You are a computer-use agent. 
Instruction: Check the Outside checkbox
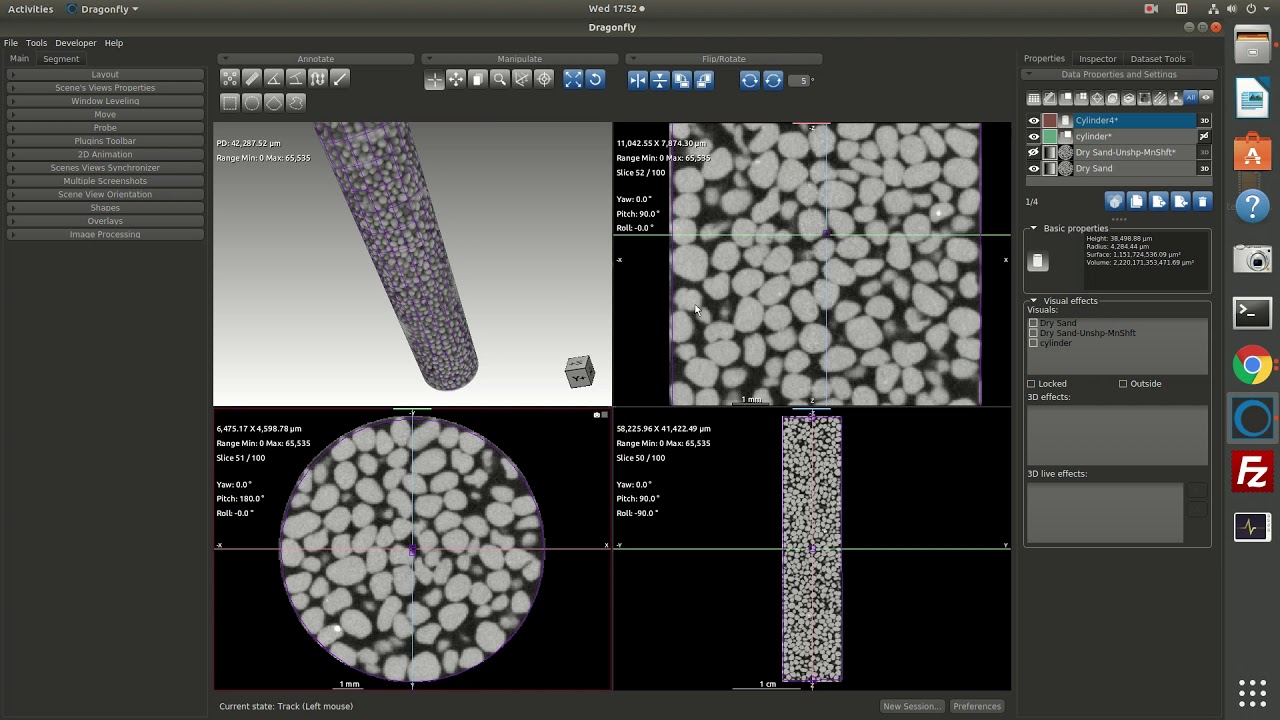[x=1123, y=384]
